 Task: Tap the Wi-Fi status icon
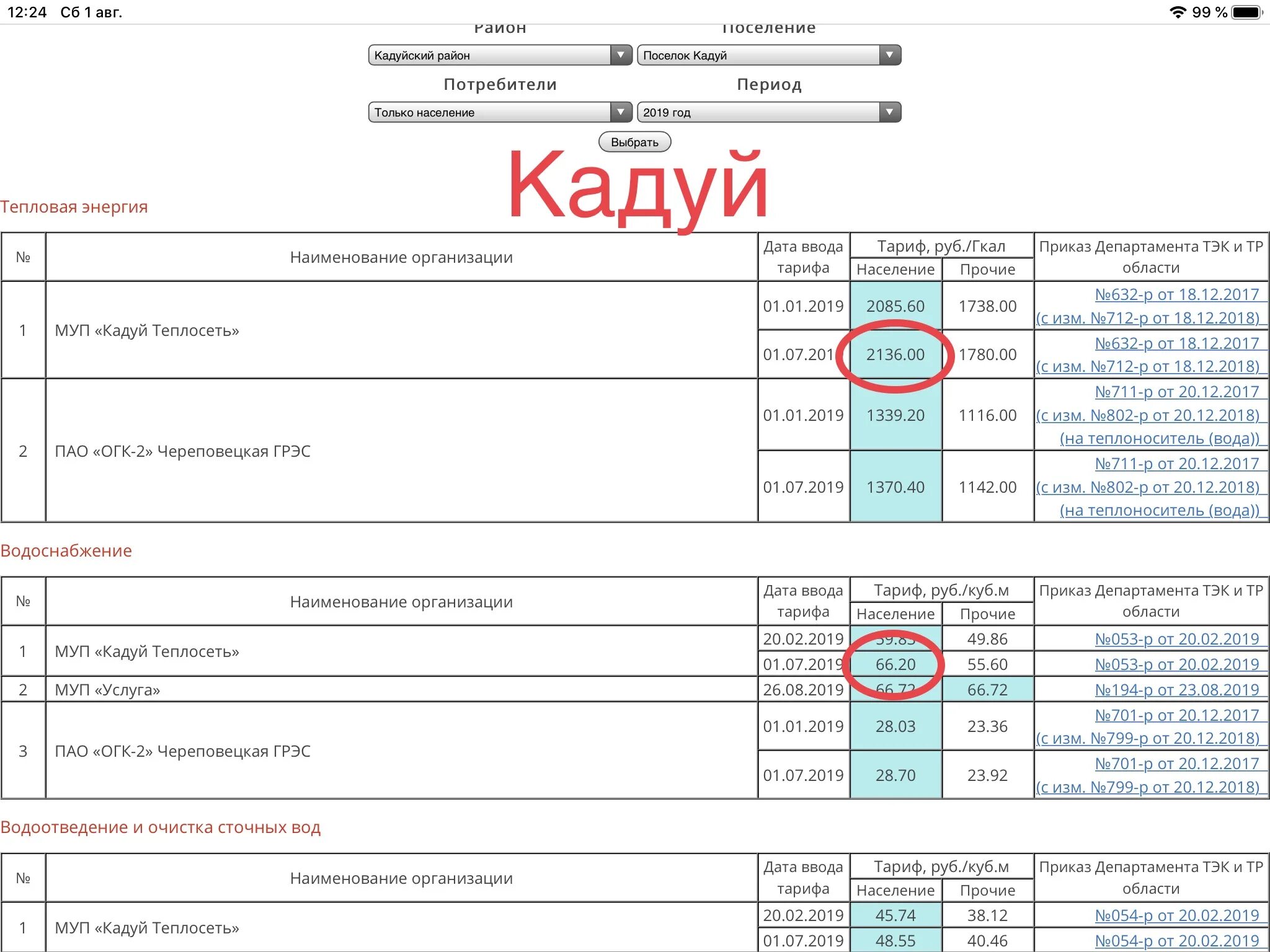pos(1178,12)
